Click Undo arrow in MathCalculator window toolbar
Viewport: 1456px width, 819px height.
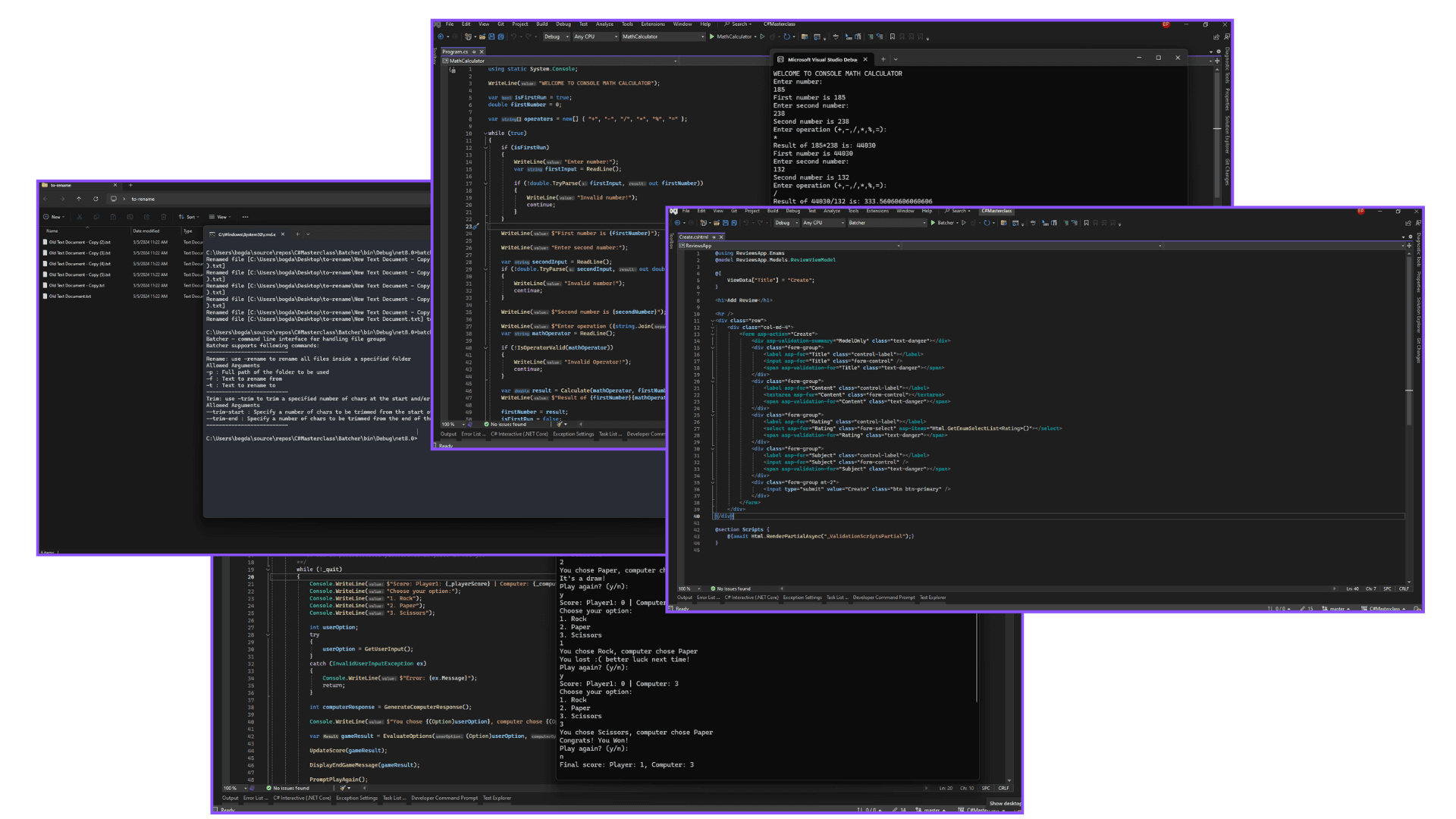[x=514, y=36]
